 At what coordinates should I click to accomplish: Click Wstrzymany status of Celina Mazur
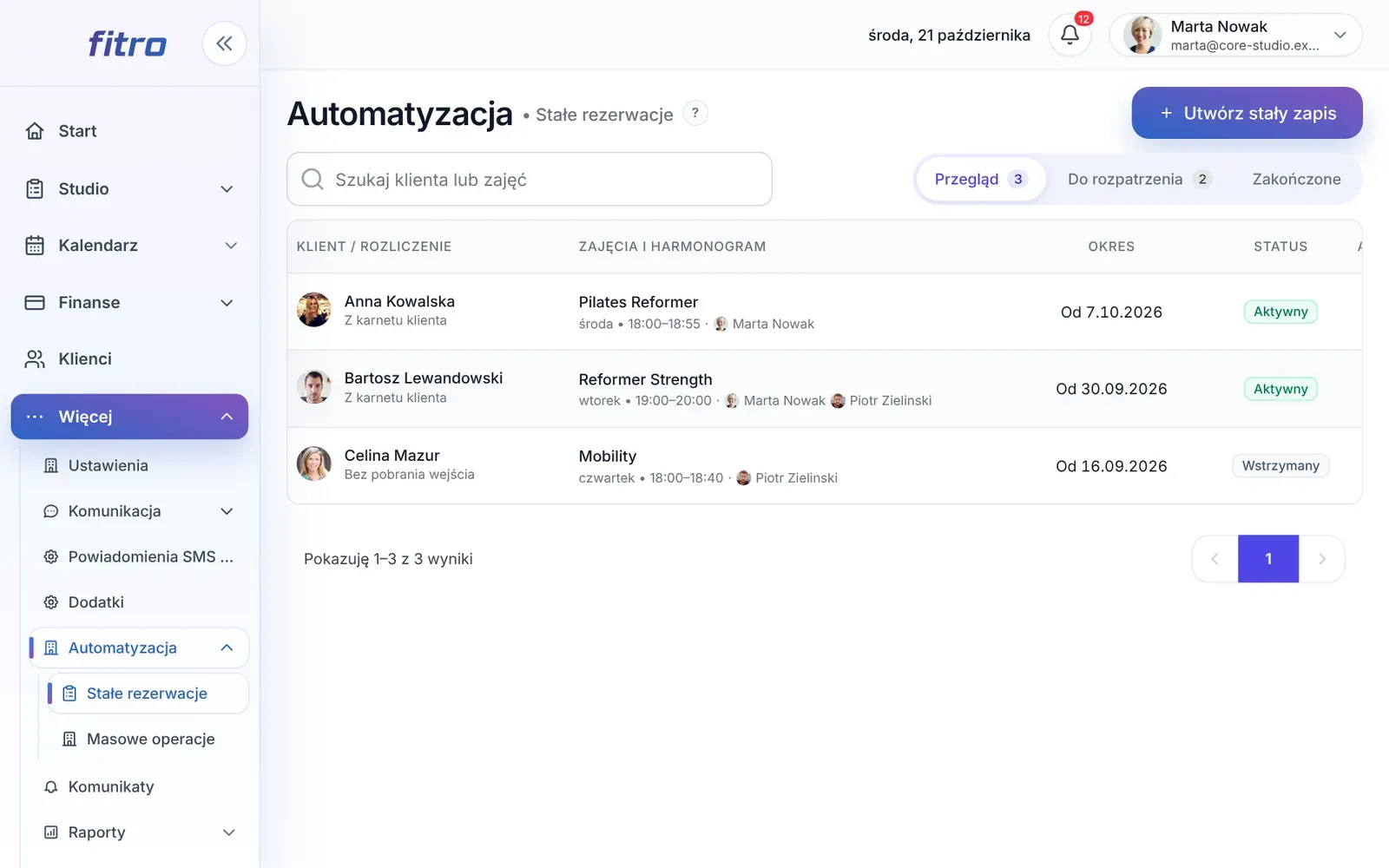click(x=1280, y=466)
